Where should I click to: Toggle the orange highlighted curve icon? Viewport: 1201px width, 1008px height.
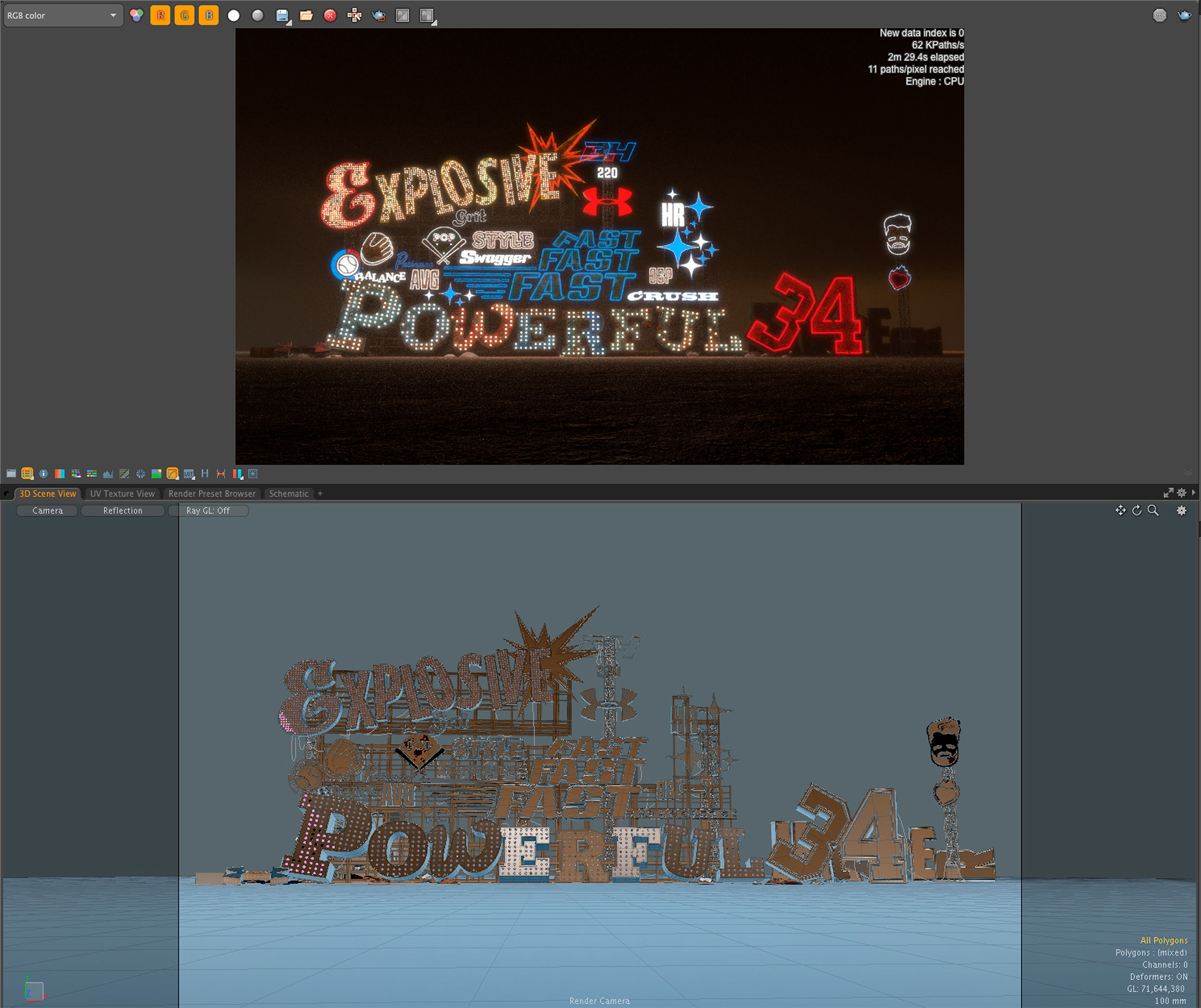(173, 474)
